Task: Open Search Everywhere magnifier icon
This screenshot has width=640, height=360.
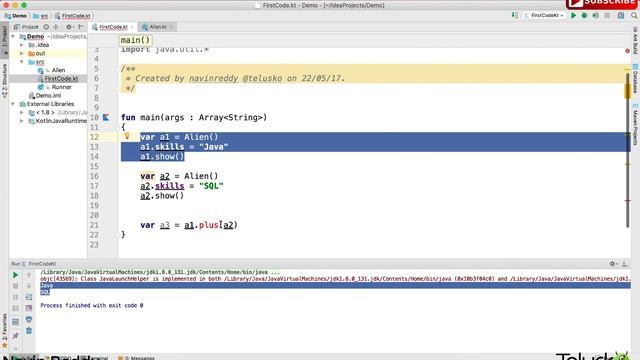Action: coord(634,16)
